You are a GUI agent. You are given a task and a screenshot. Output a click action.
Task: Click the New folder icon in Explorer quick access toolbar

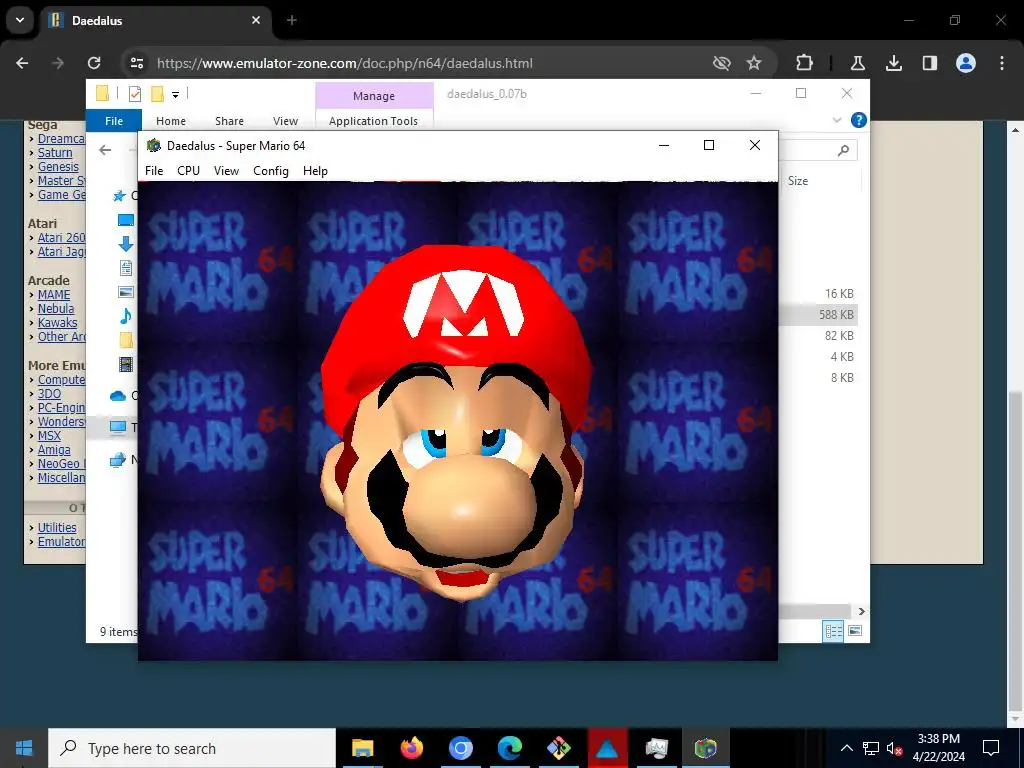point(157,94)
